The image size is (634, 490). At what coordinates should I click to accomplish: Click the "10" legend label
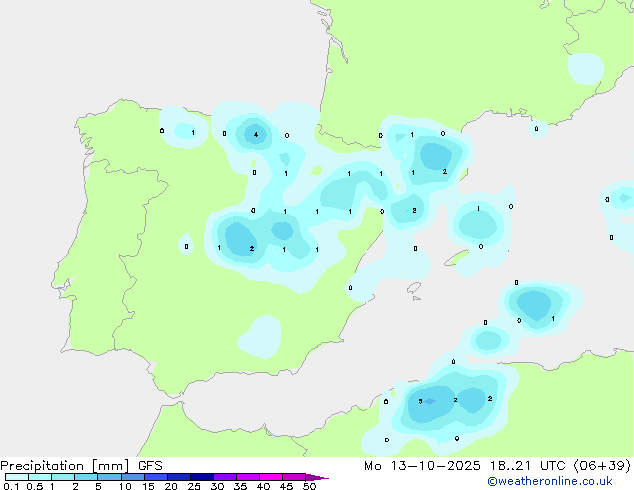(x=125, y=486)
